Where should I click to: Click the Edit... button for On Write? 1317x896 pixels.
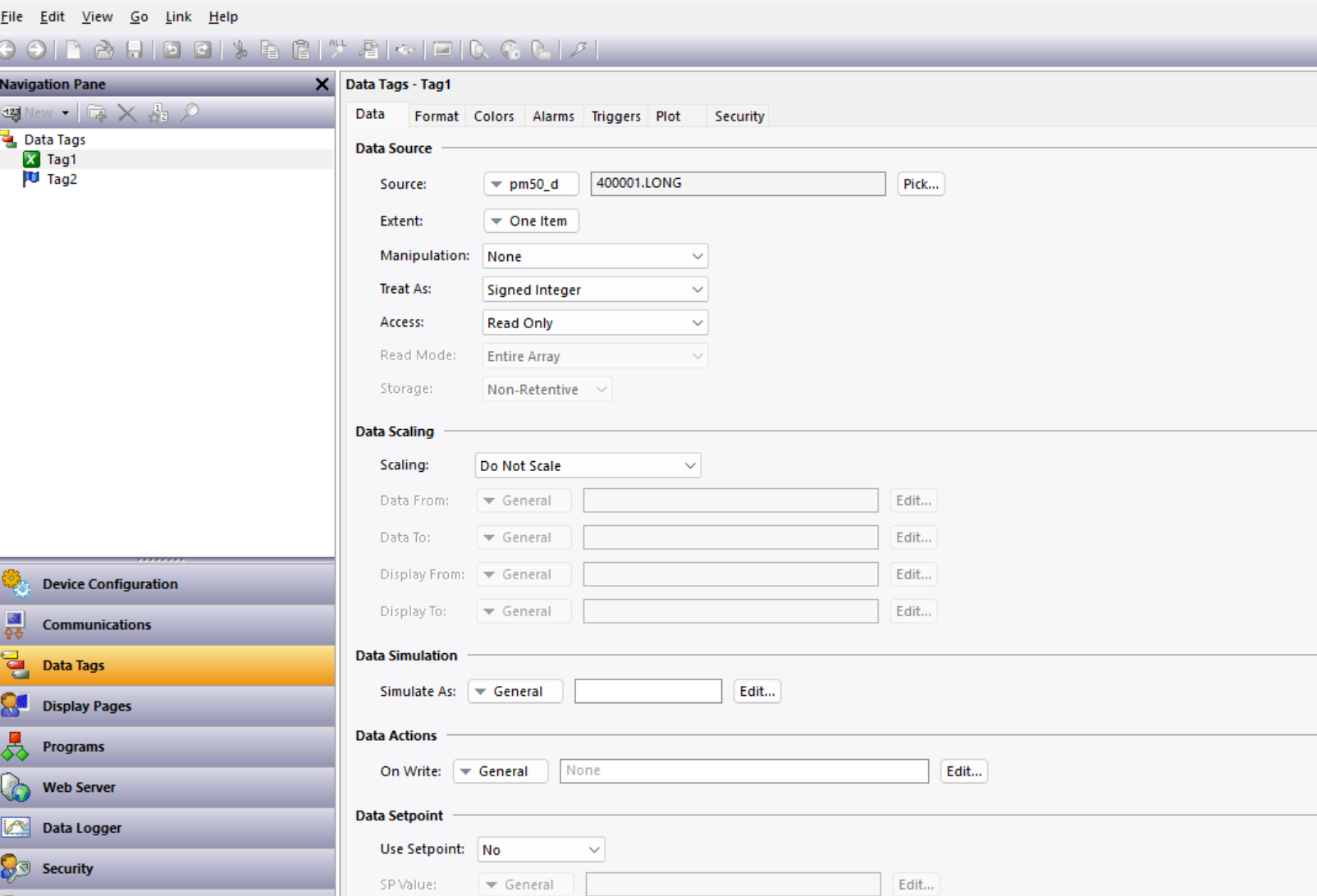pyautogui.click(x=963, y=771)
